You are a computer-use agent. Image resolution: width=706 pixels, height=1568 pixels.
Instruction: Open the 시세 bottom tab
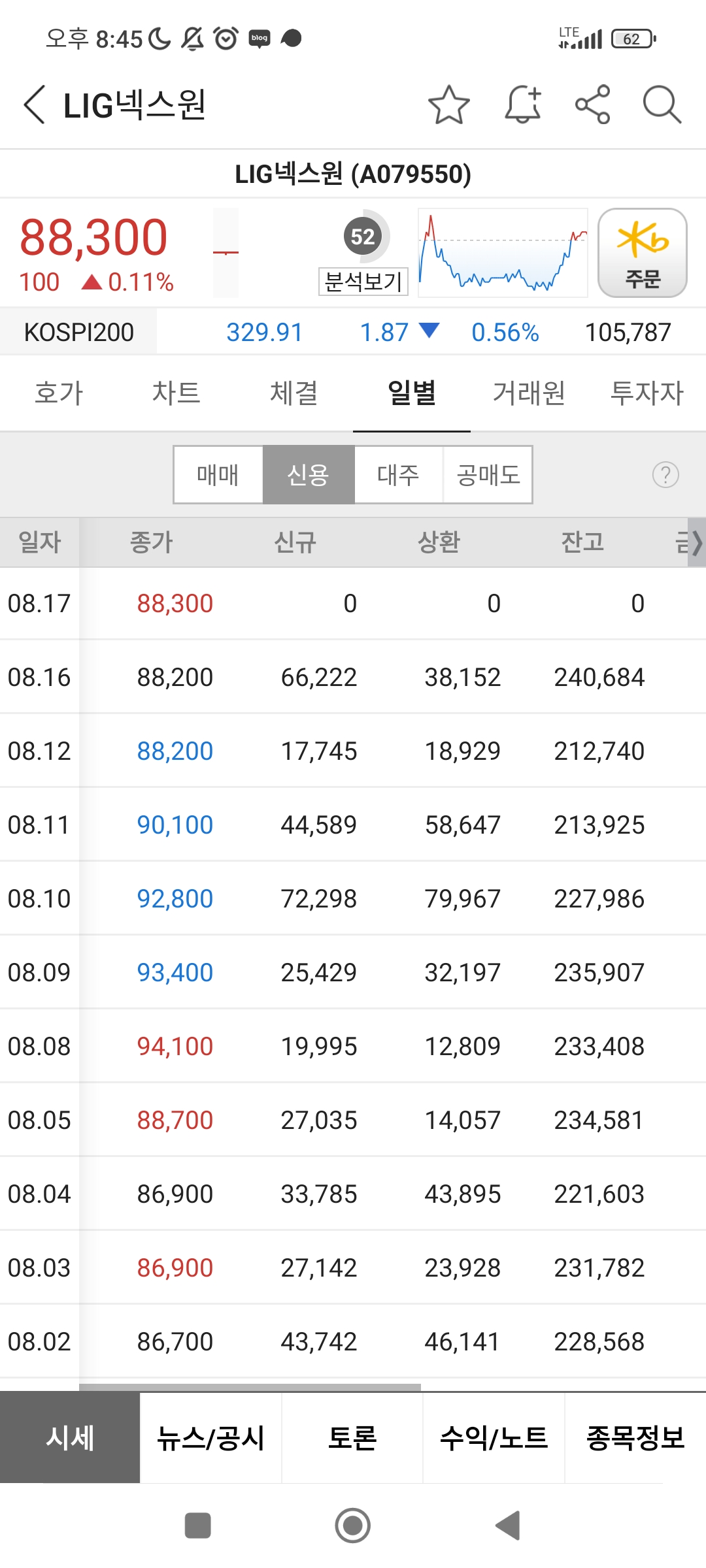tap(70, 1438)
